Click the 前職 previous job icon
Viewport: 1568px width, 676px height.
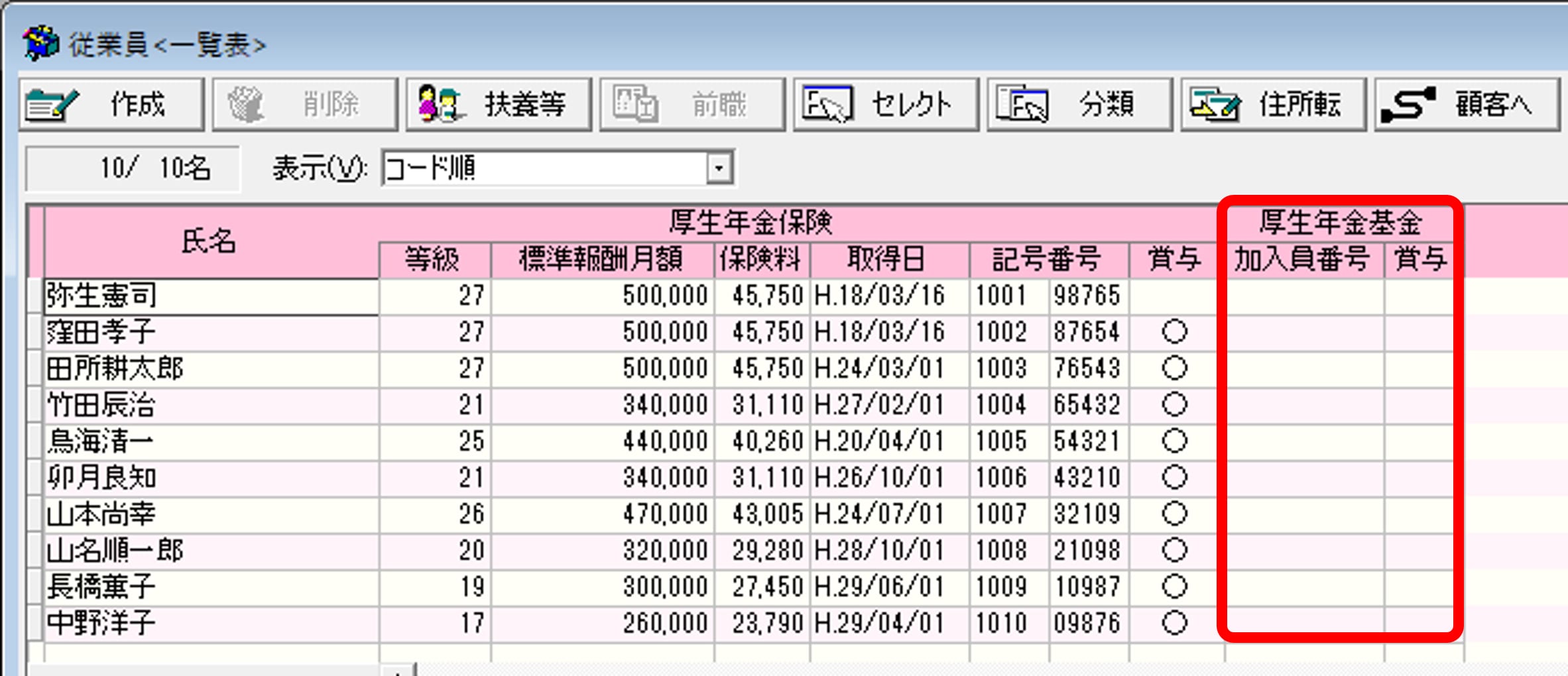point(634,105)
